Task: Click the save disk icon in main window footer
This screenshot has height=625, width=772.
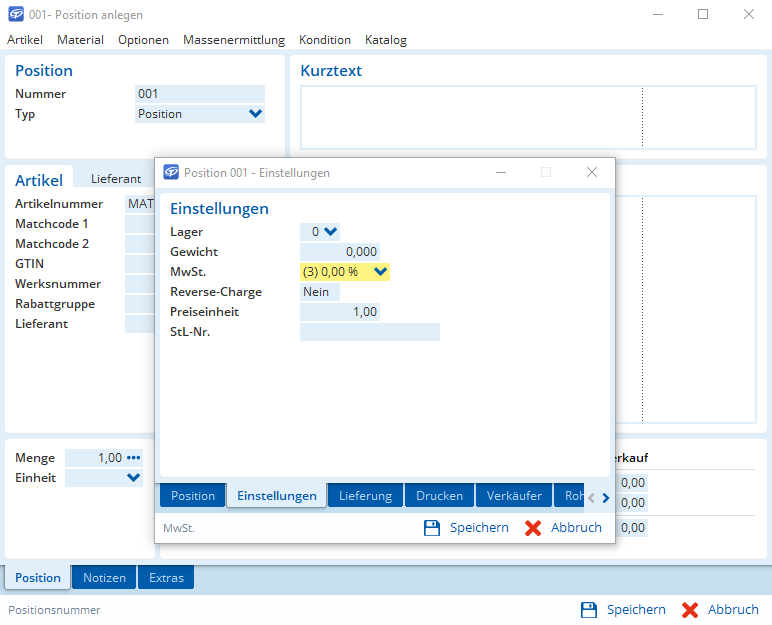Action: coord(590,610)
